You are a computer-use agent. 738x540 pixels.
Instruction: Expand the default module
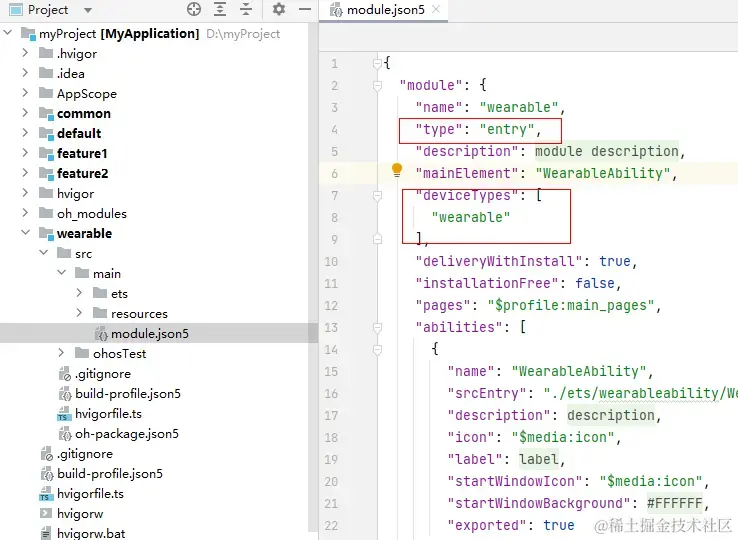click(x=25, y=133)
